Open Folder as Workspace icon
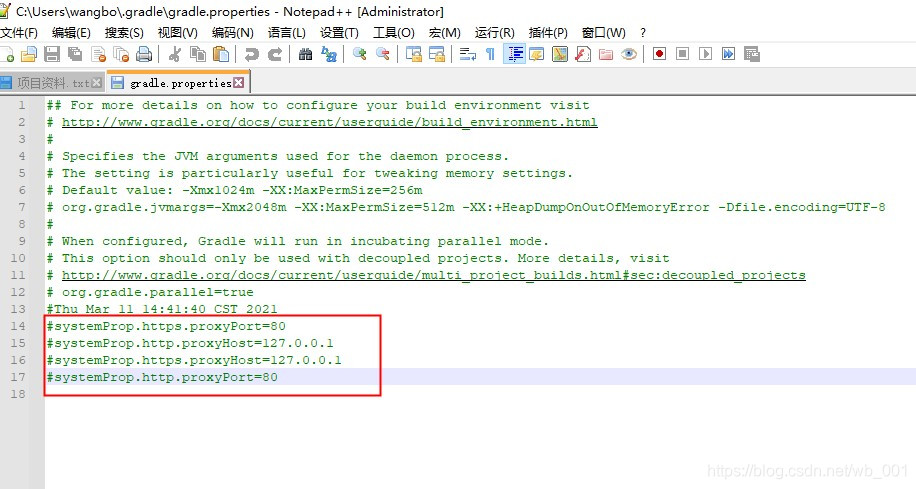This screenshot has height=489, width=916. [x=606, y=54]
